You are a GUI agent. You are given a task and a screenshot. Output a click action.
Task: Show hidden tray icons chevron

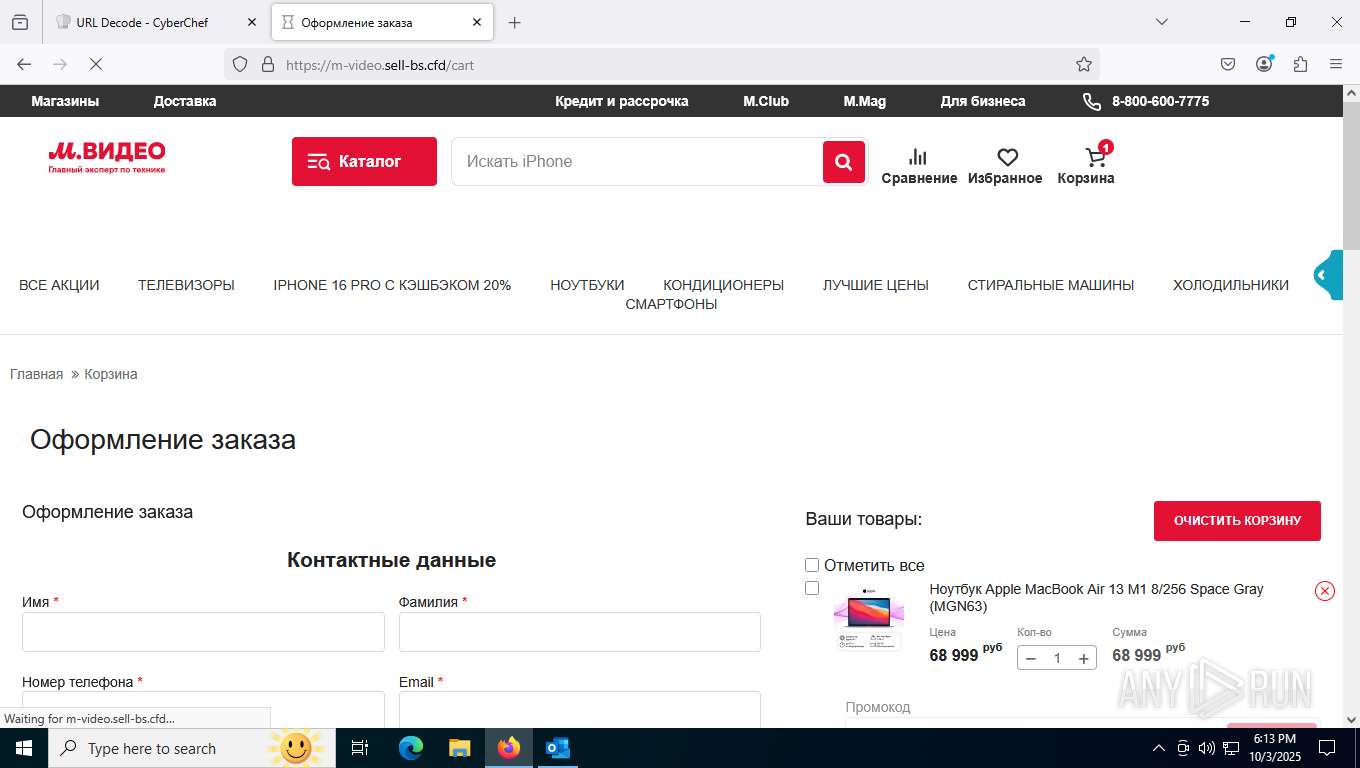tap(1159, 748)
